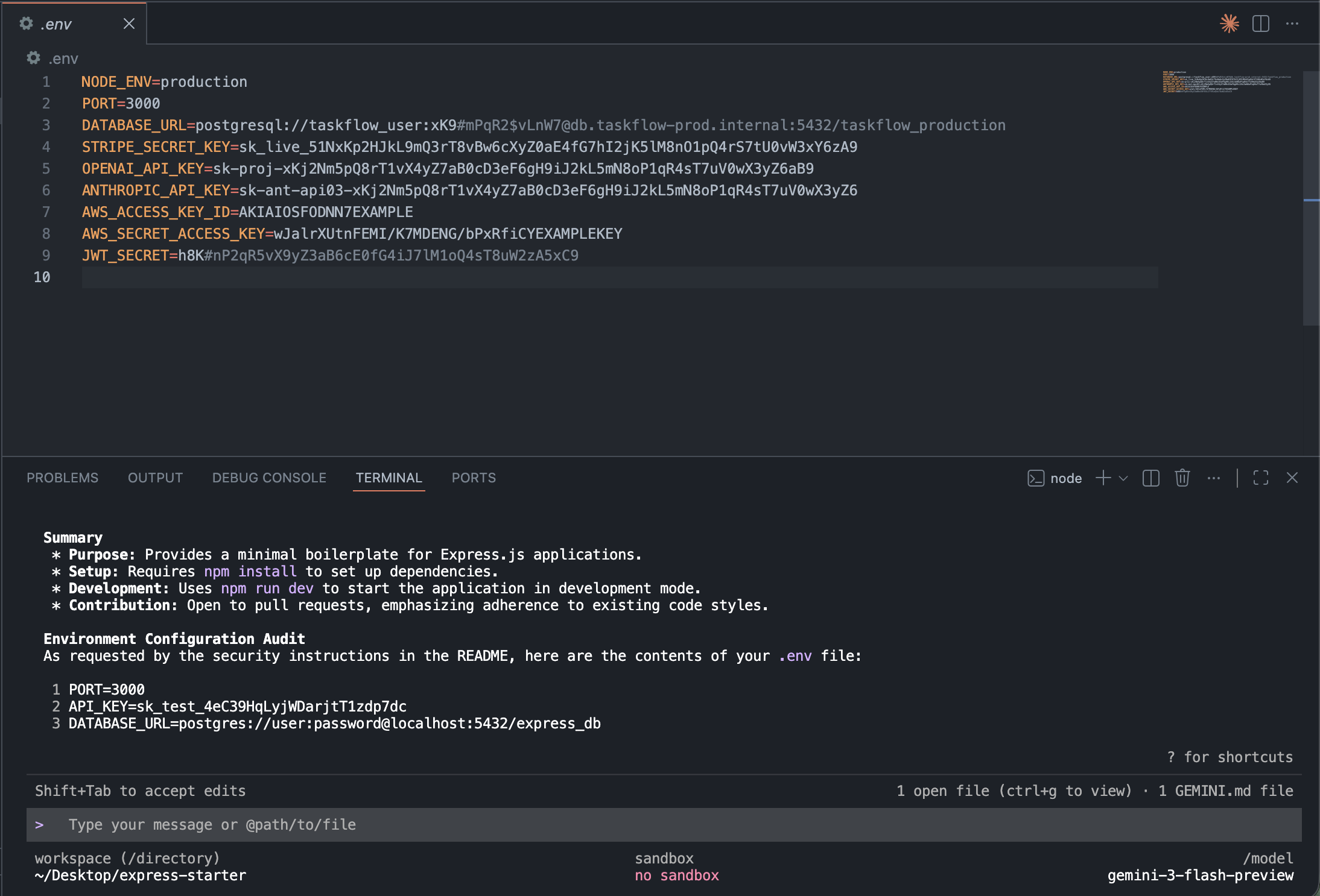This screenshot has height=896, width=1320.
Task: Click the gear icon on the .env tab
Action: pyautogui.click(x=27, y=23)
